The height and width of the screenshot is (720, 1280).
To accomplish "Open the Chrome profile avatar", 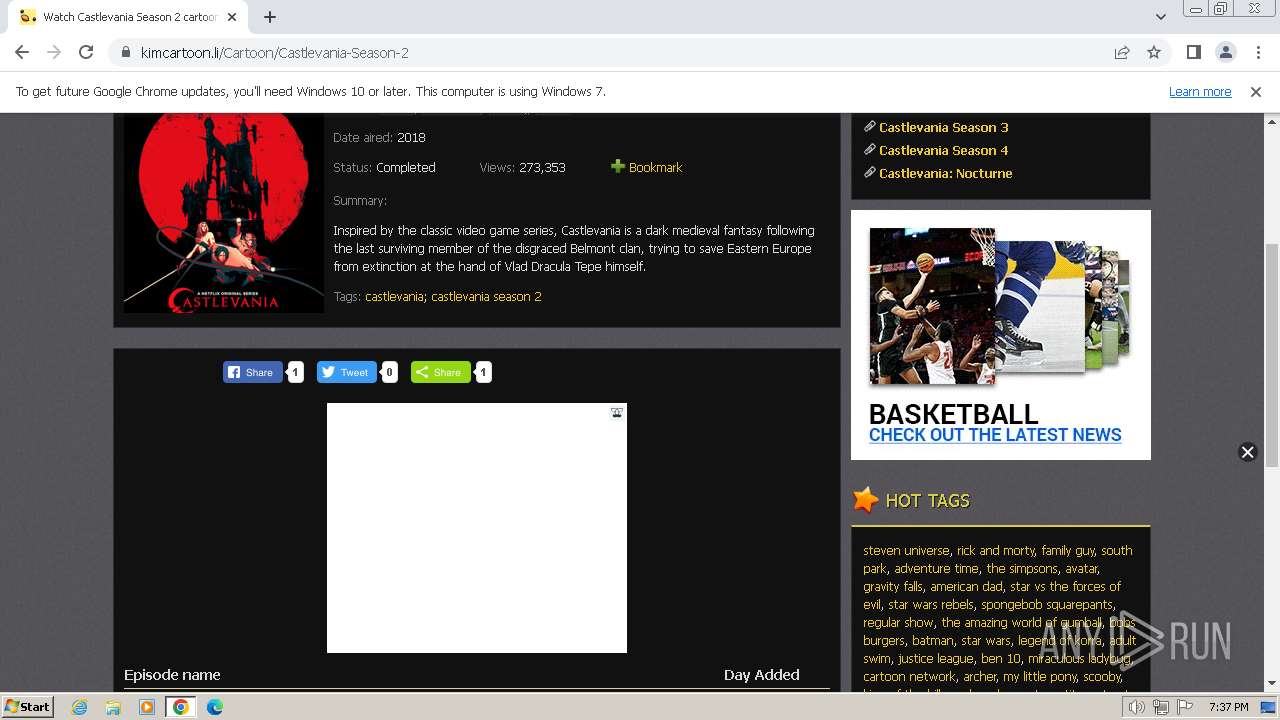I will tap(1225, 52).
